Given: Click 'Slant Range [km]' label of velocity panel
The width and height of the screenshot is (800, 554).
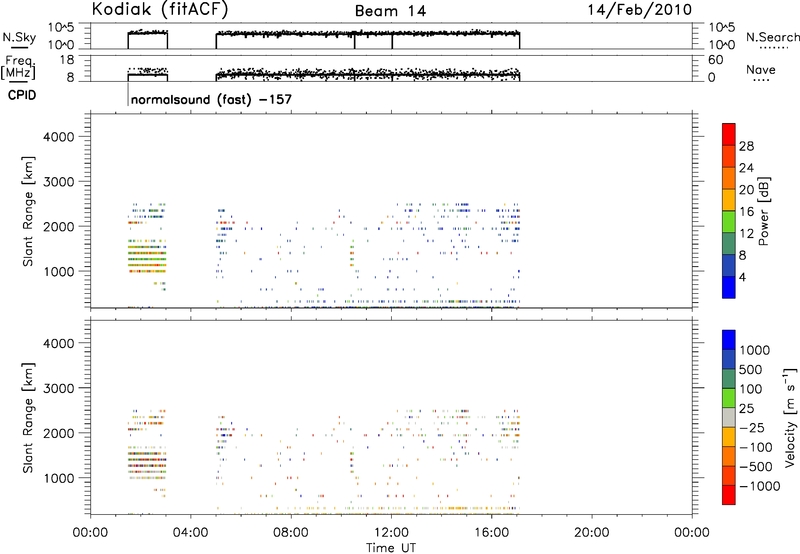Looking at the screenshot, I should click(28, 418).
